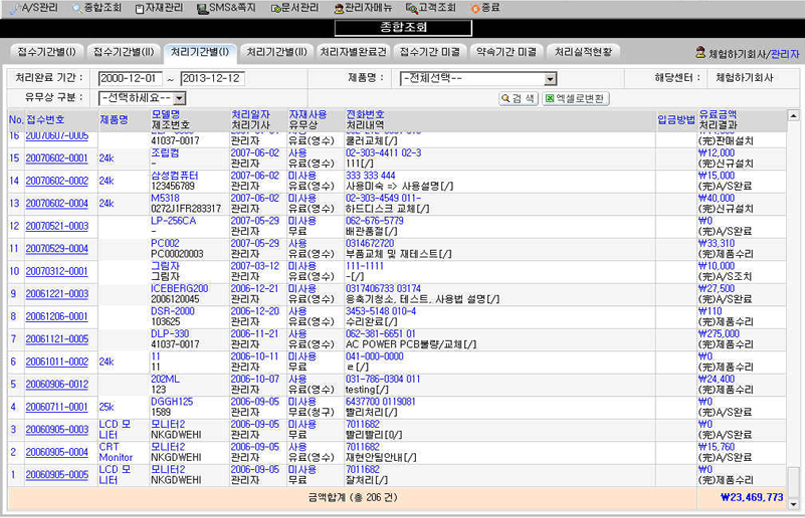Open SMS&쪽지 from the top menu
This screenshot has height=518, width=805.
click(x=201, y=8)
